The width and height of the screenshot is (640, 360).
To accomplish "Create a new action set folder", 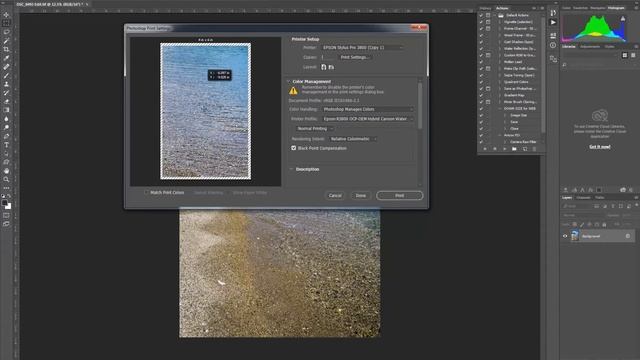I will click(514, 149).
